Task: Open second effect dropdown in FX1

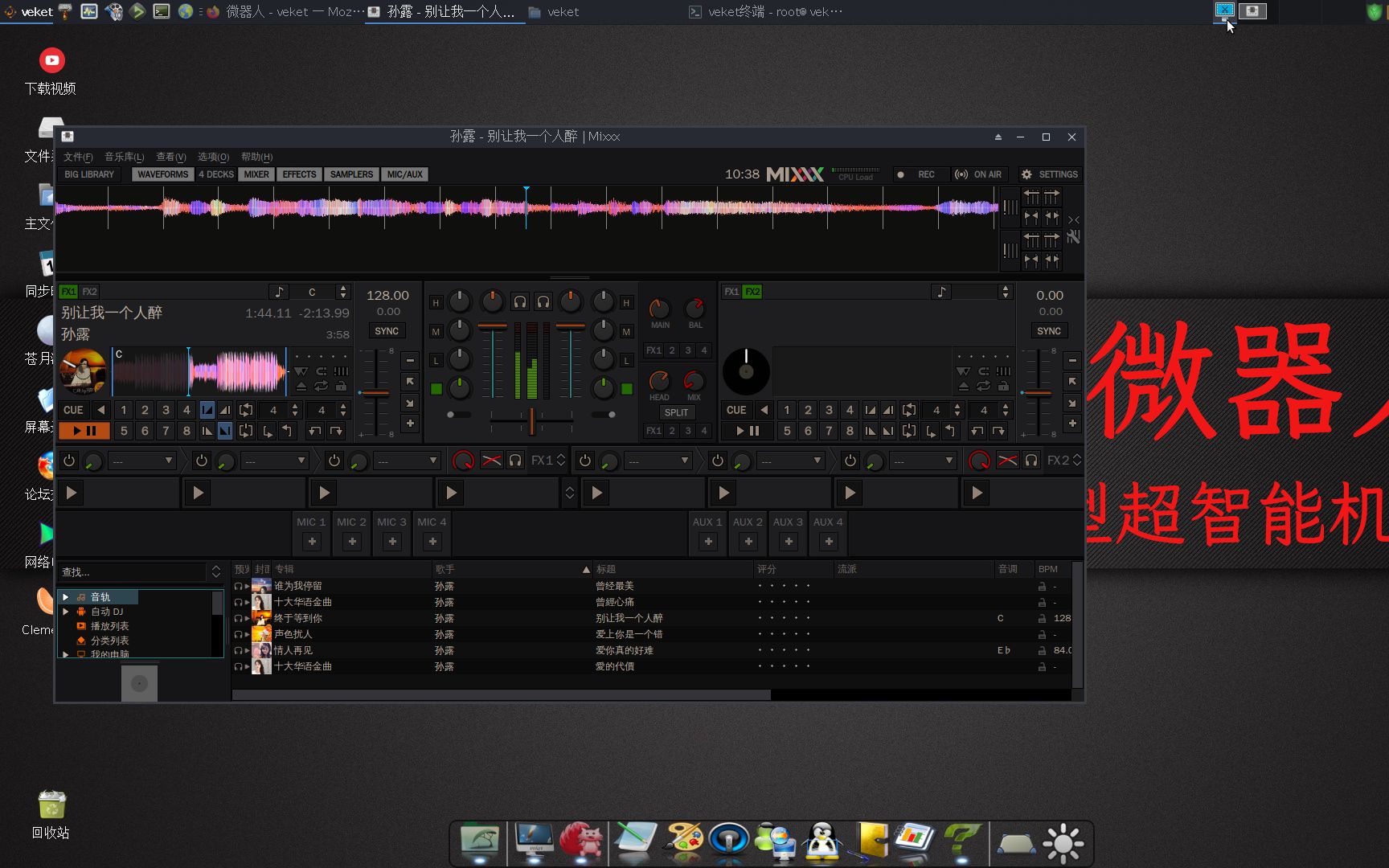Action: tap(276, 461)
